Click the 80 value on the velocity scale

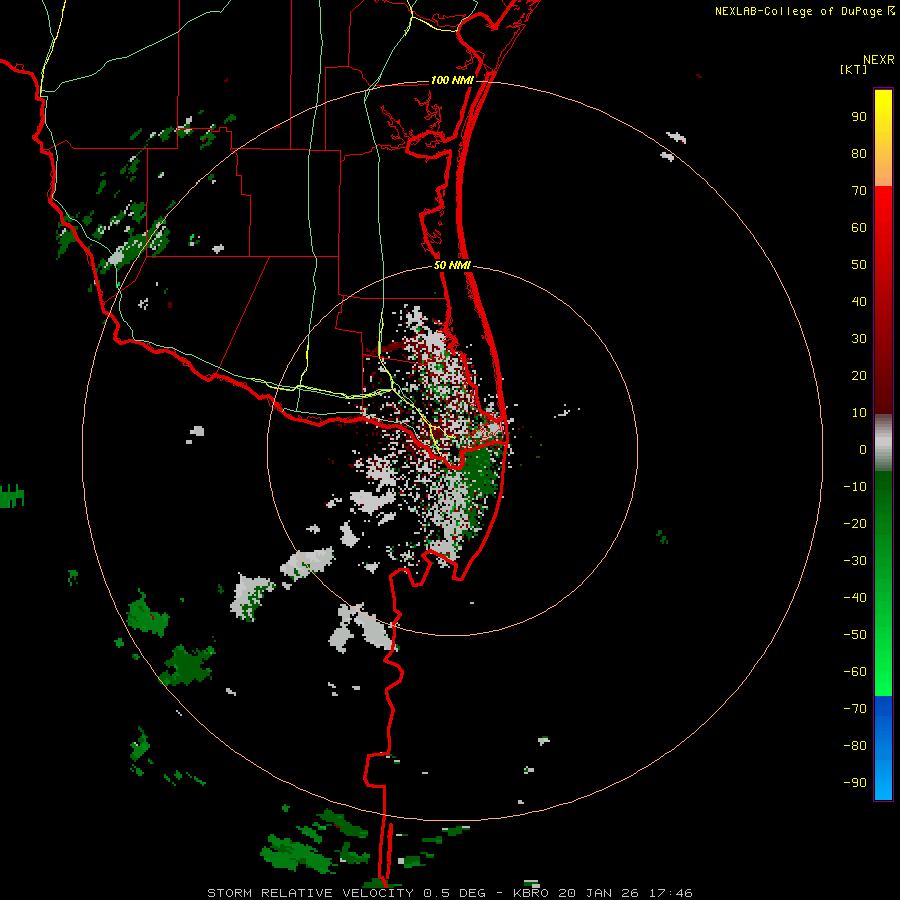859,153
